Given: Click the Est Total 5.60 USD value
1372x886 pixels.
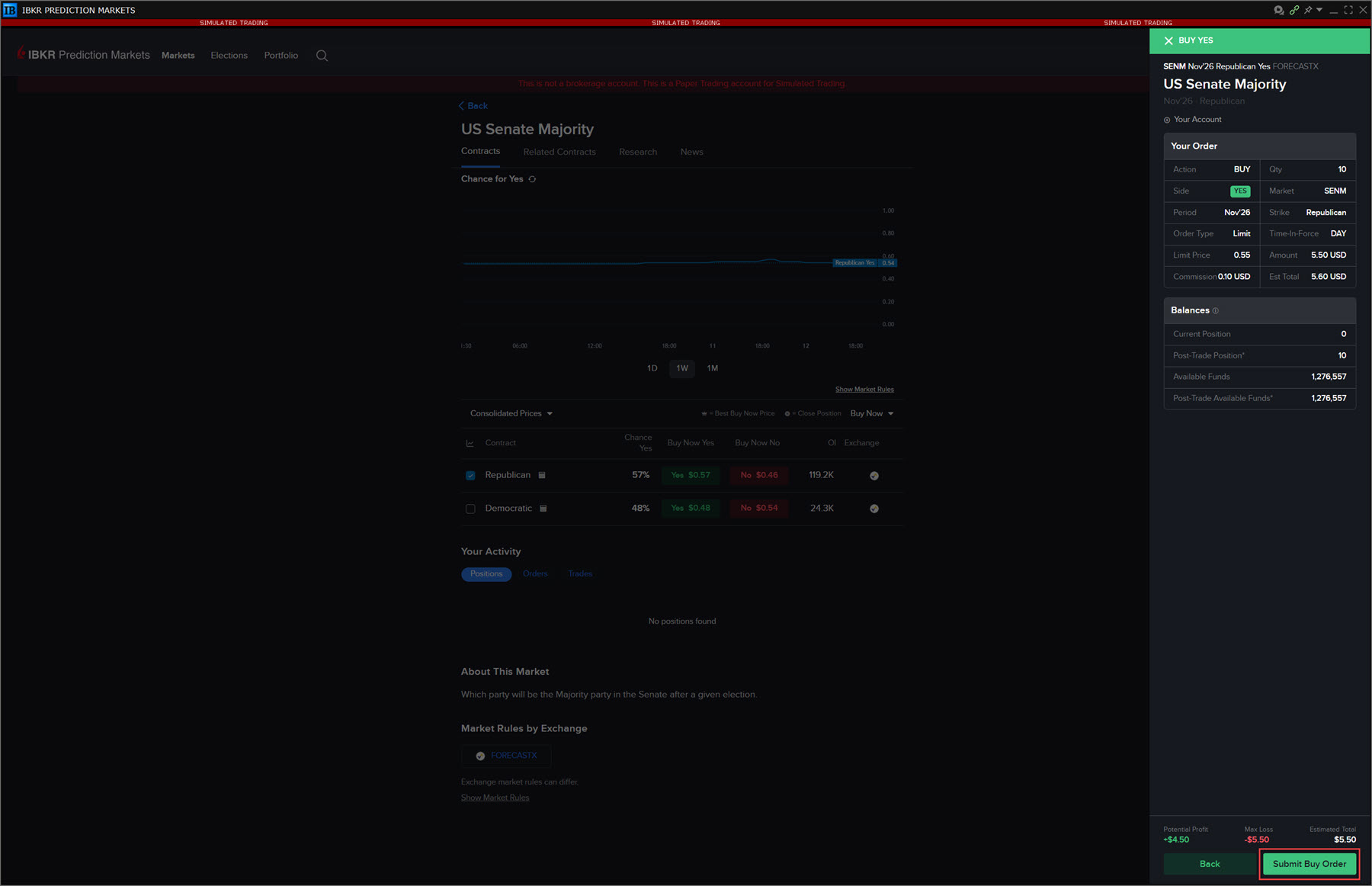Looking at the screenshot, I should click(1329, 277).
